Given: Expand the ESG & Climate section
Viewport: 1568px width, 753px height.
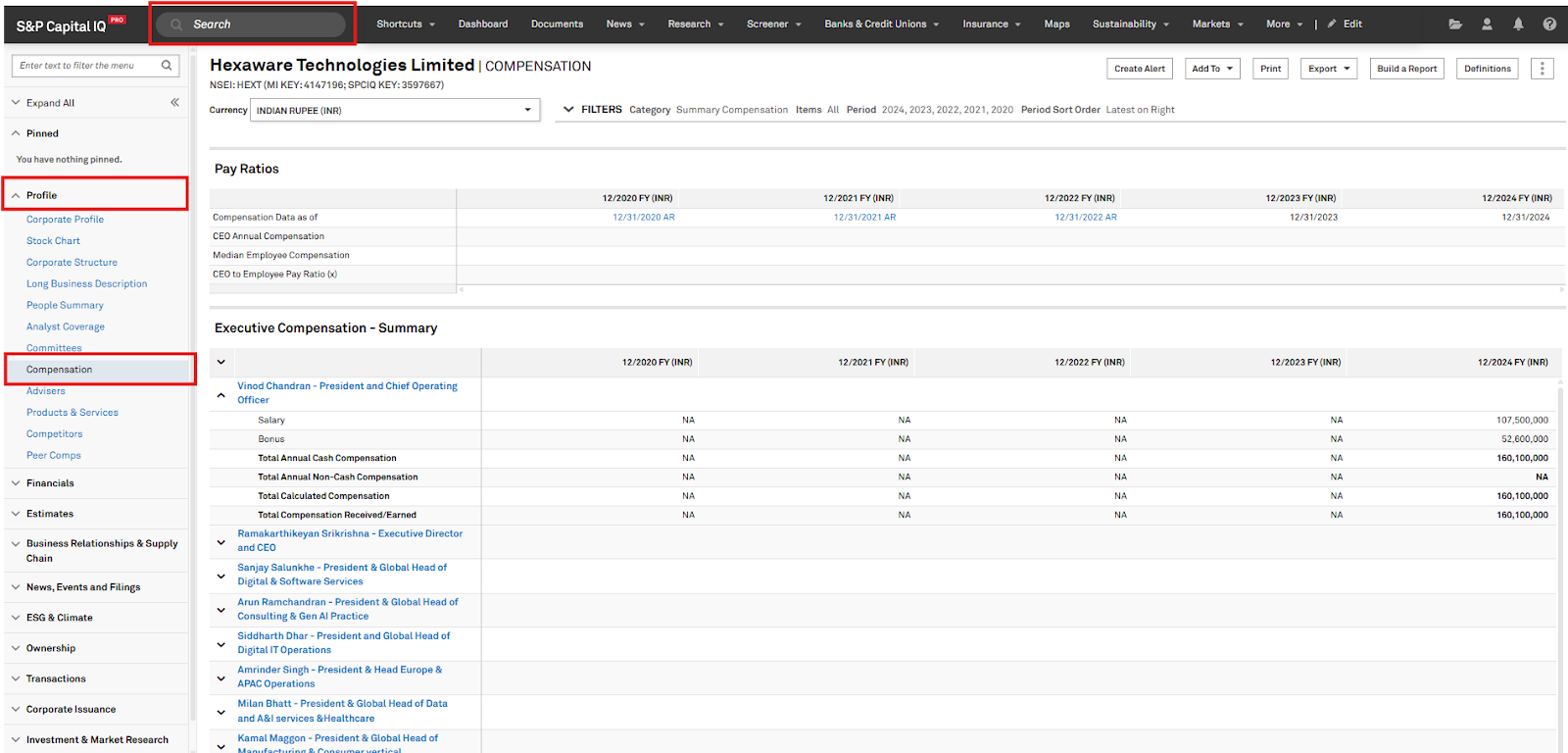Looking at the screenshot, I should click(16, 618).
